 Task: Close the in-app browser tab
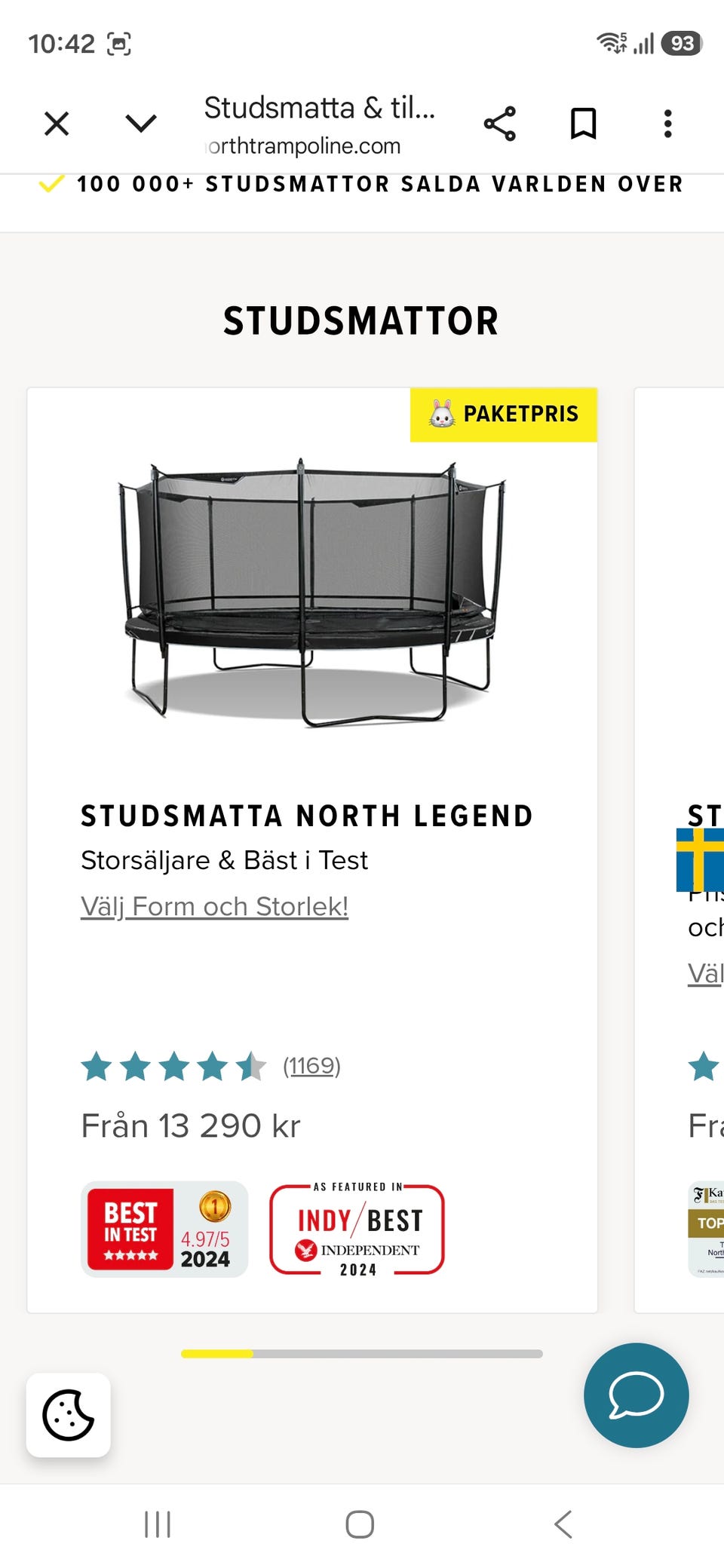coord(57,124)
